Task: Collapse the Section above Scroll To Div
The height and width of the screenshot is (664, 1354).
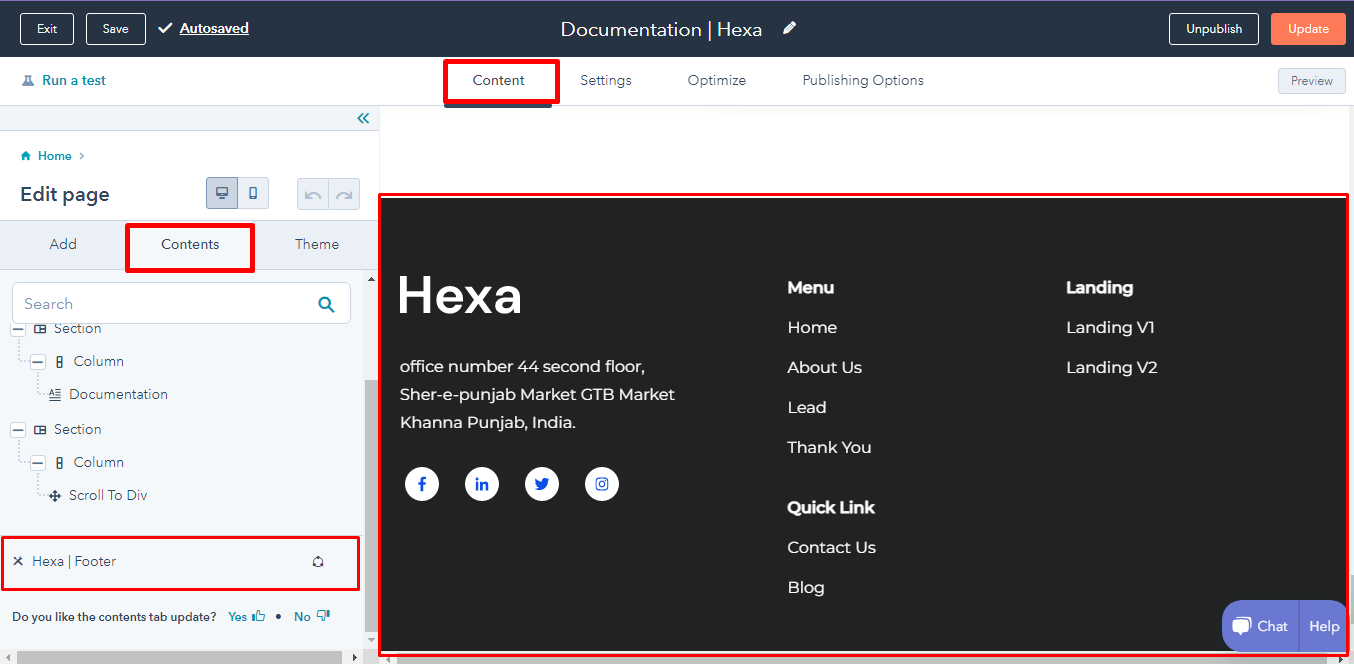Action: point(18,429)
